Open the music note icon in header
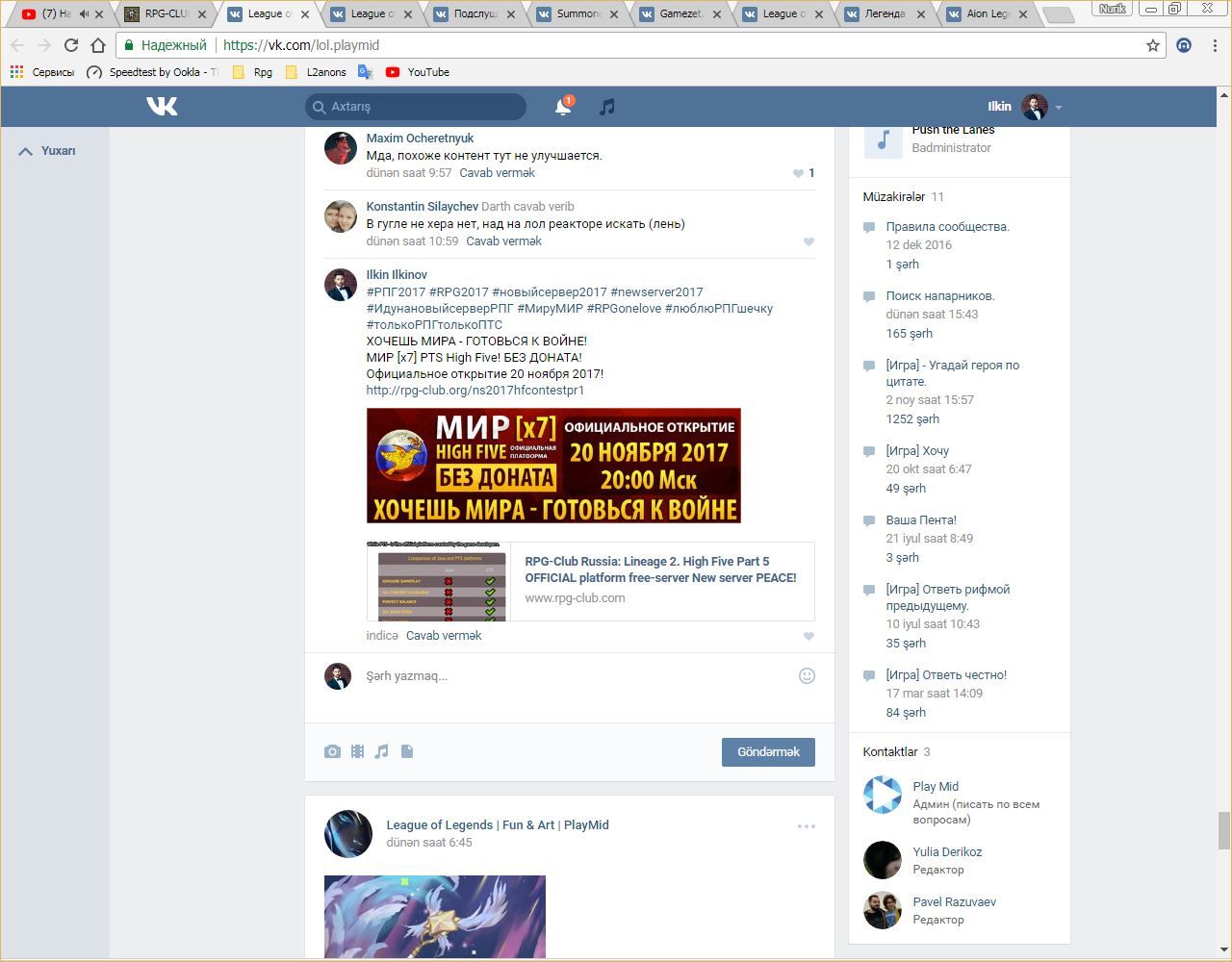Screen dimensions: 1232x962 point(606,107)
